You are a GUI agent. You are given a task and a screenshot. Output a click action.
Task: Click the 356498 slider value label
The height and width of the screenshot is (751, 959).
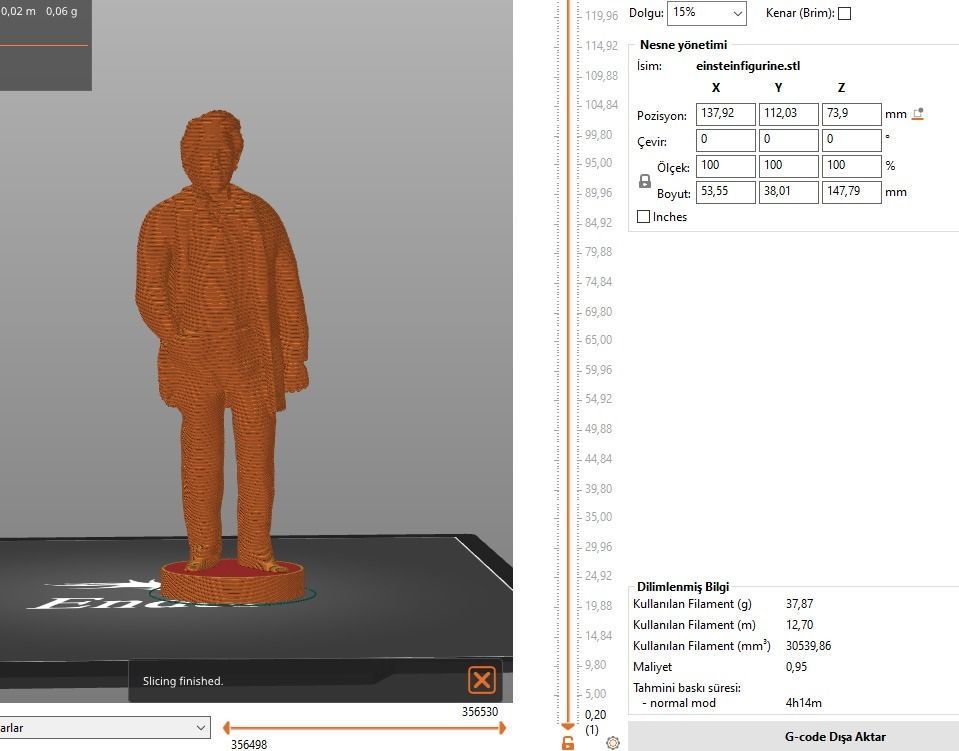click(x=249, y=744)
